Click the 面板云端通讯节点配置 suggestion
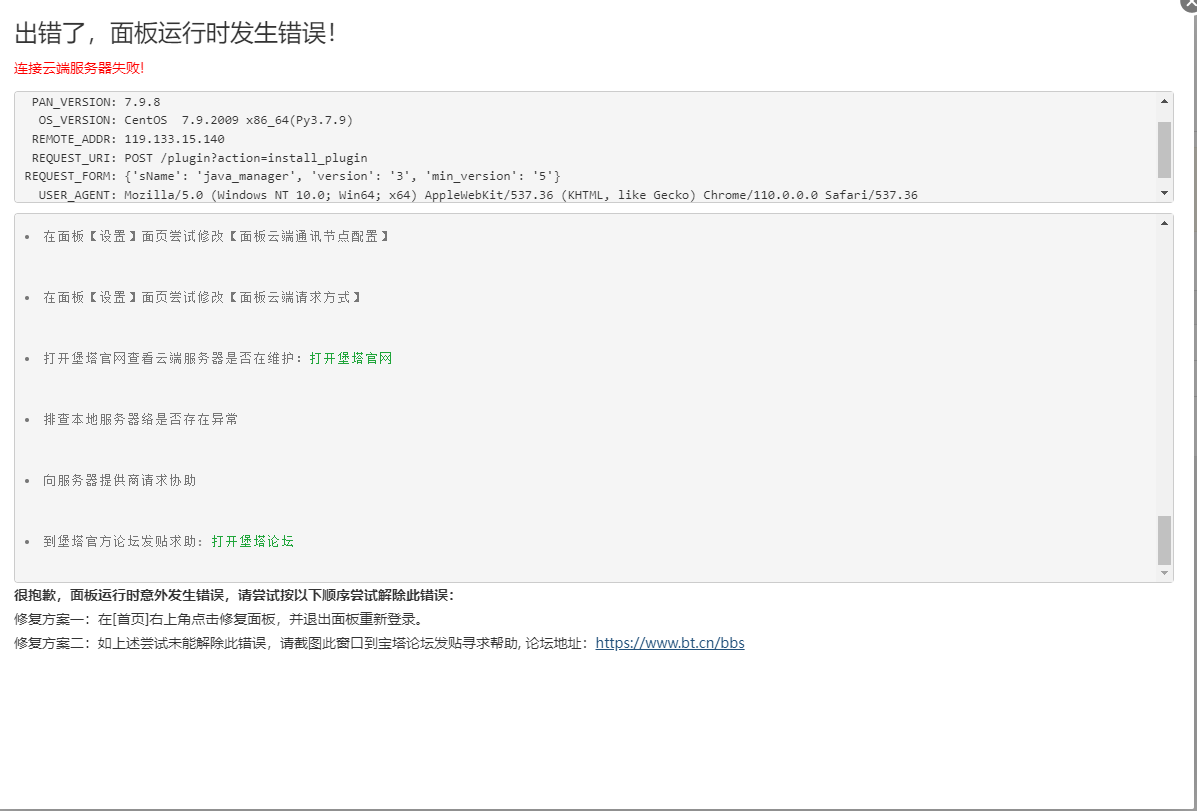Image resolution: width=1197 pixels, height=811 pixels. coord(217,236)
